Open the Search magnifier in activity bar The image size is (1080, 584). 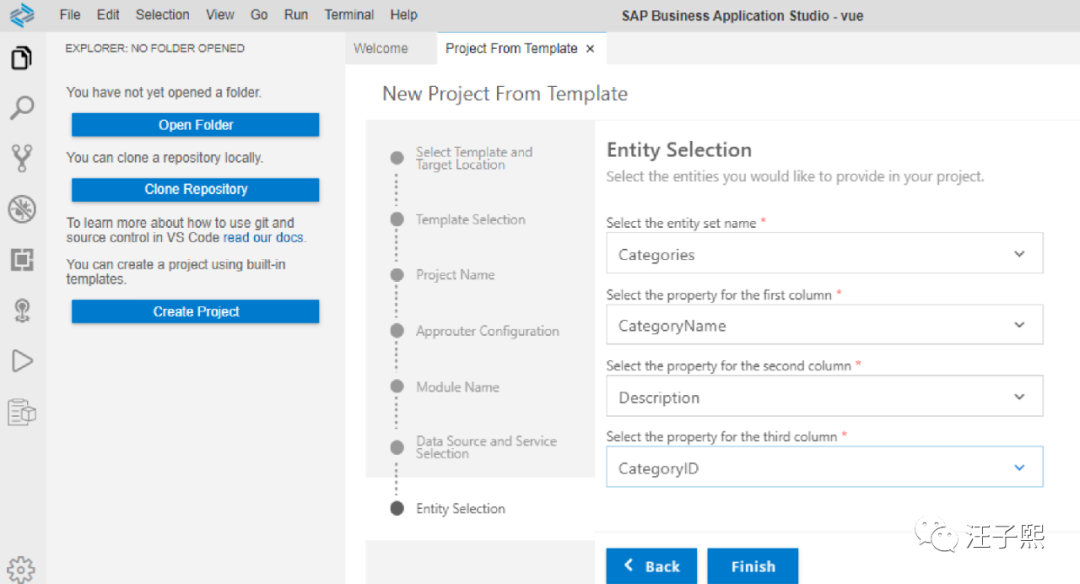[x=21, y=108]
